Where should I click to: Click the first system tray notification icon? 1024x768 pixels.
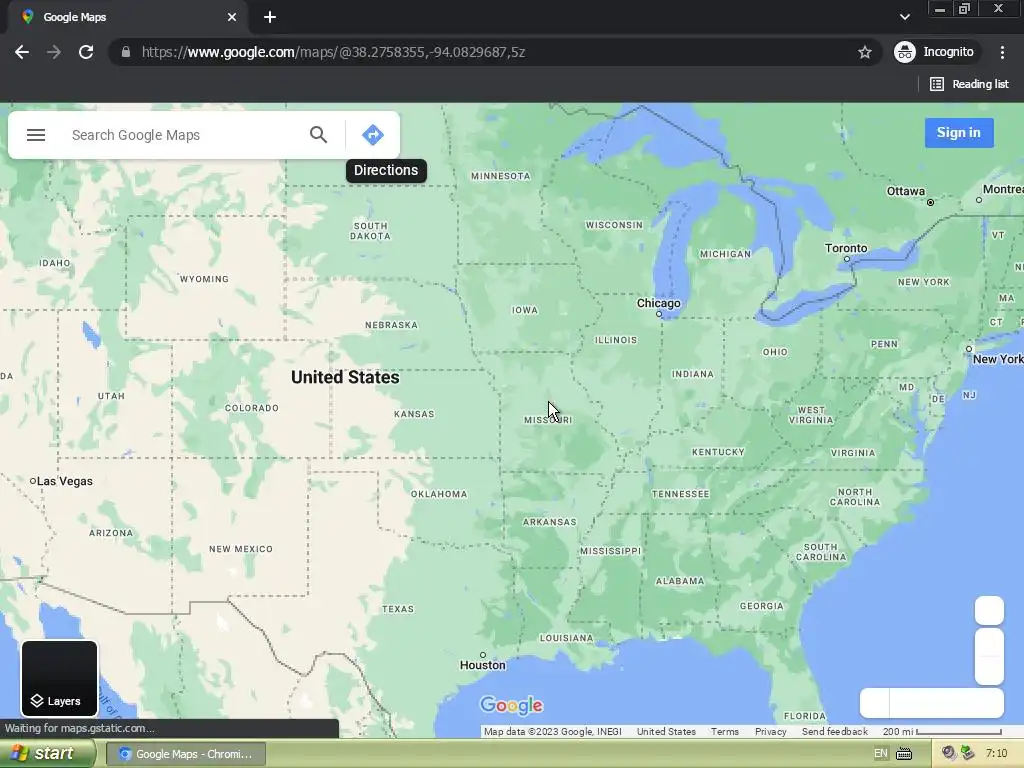[948, 754]
